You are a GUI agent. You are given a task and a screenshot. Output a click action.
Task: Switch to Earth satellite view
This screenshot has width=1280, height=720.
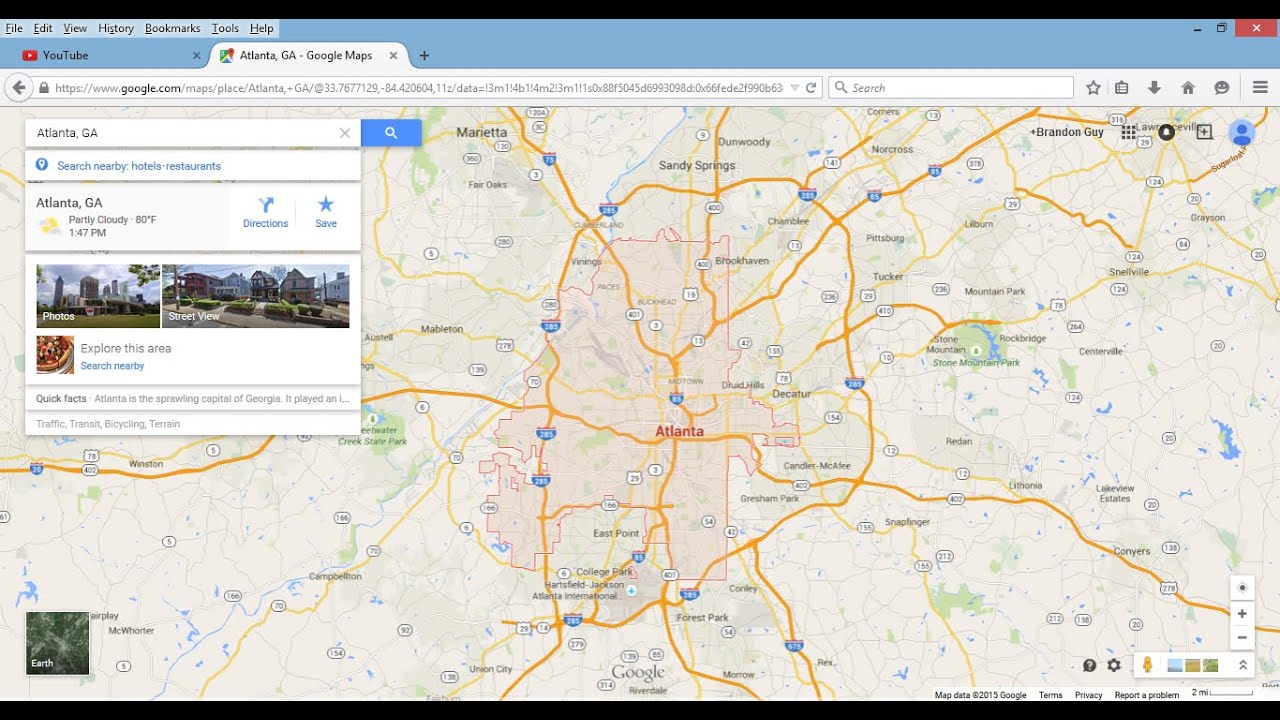(x=57, y=643)
